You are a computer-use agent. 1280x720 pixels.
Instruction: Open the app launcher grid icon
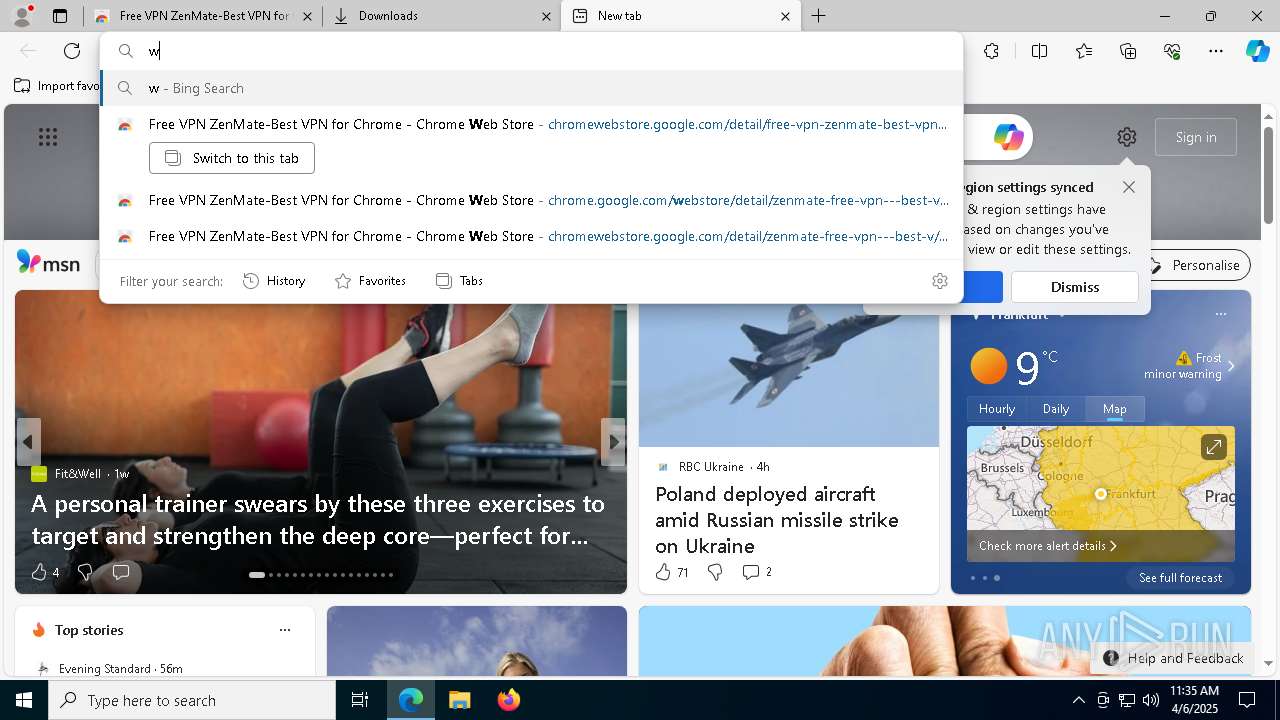coord(48,137)
